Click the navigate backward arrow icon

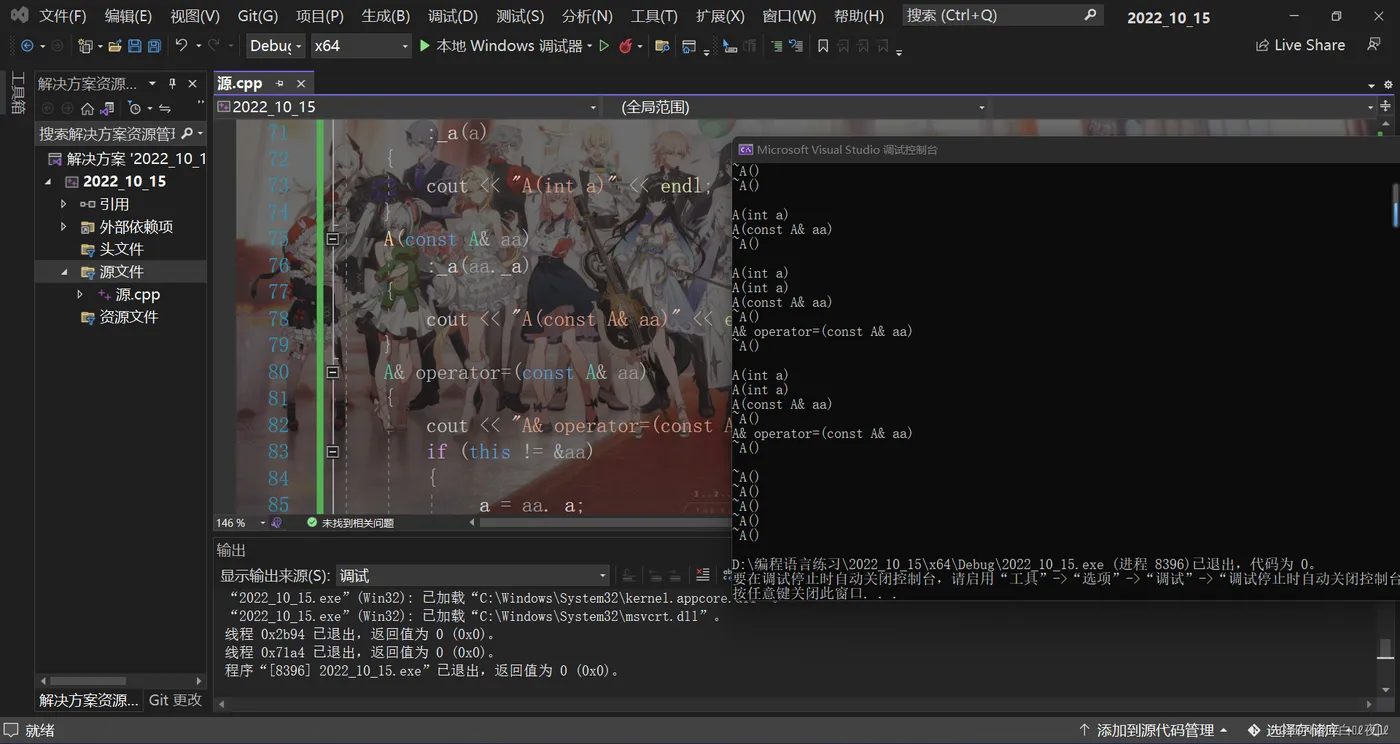pyautogui.click(x=26, y=46)
